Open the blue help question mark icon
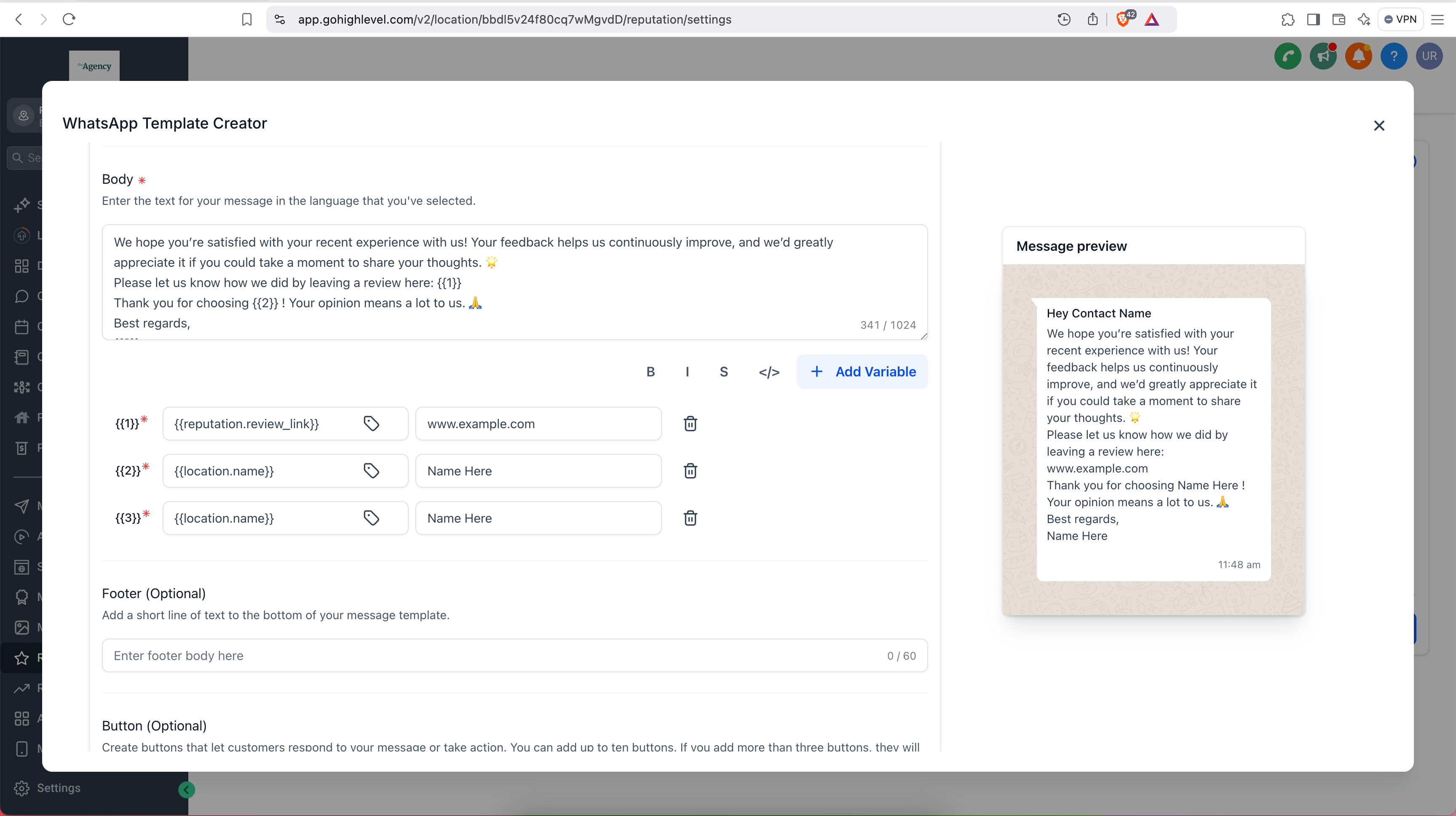Screen dimensions: 1456x816 tap(1394, 56)
